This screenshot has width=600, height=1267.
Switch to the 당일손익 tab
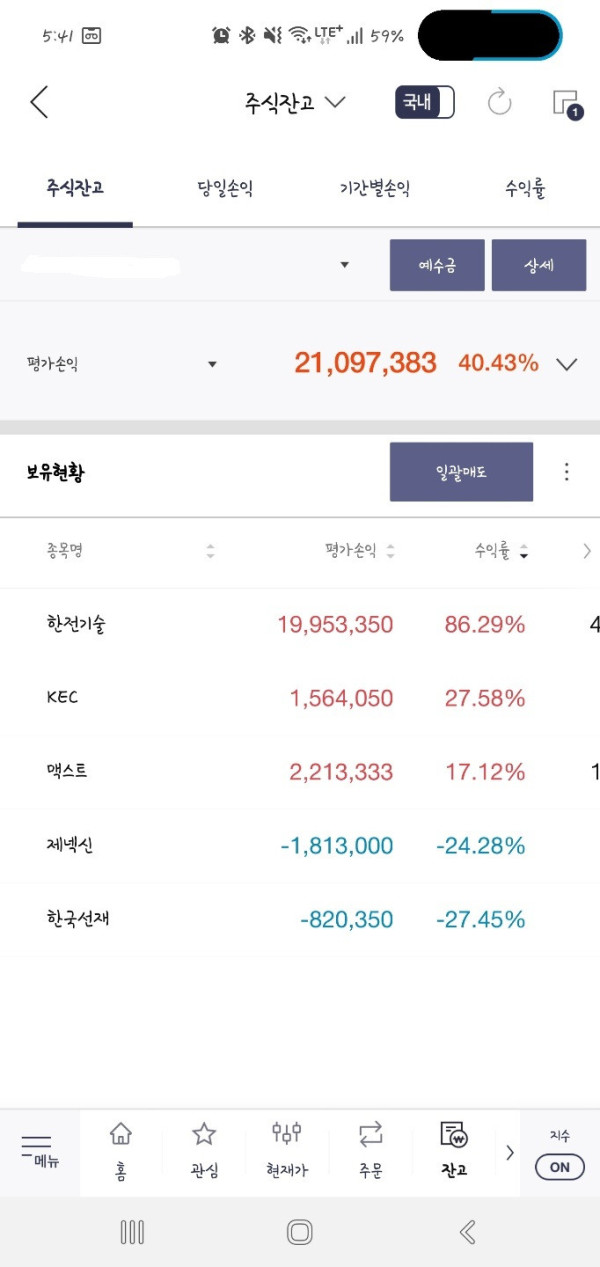(x=225, y=189)
